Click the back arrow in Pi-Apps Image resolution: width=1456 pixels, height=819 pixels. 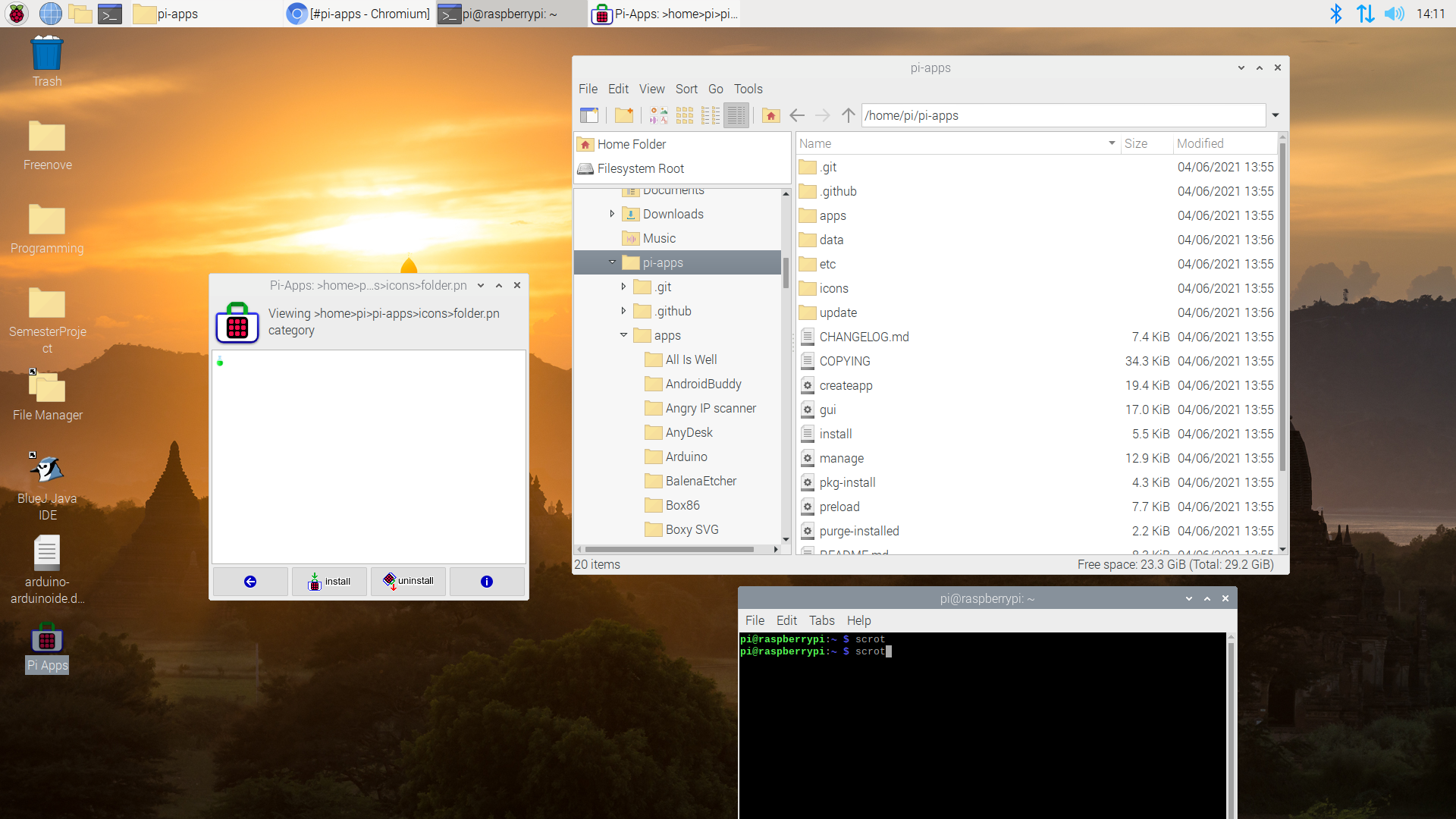click(x=250, y=582)
